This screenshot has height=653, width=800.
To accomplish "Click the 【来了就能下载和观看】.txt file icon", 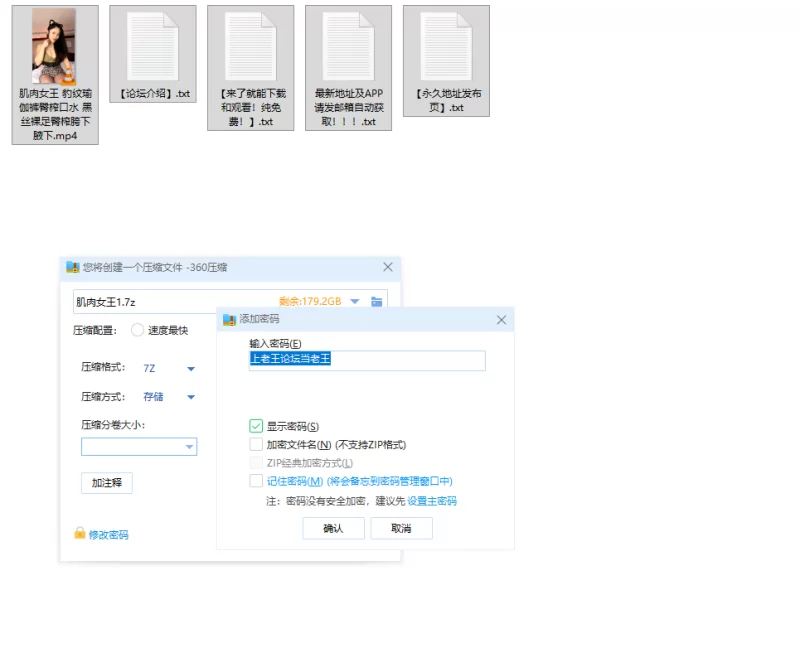I will tap(250, 46).
